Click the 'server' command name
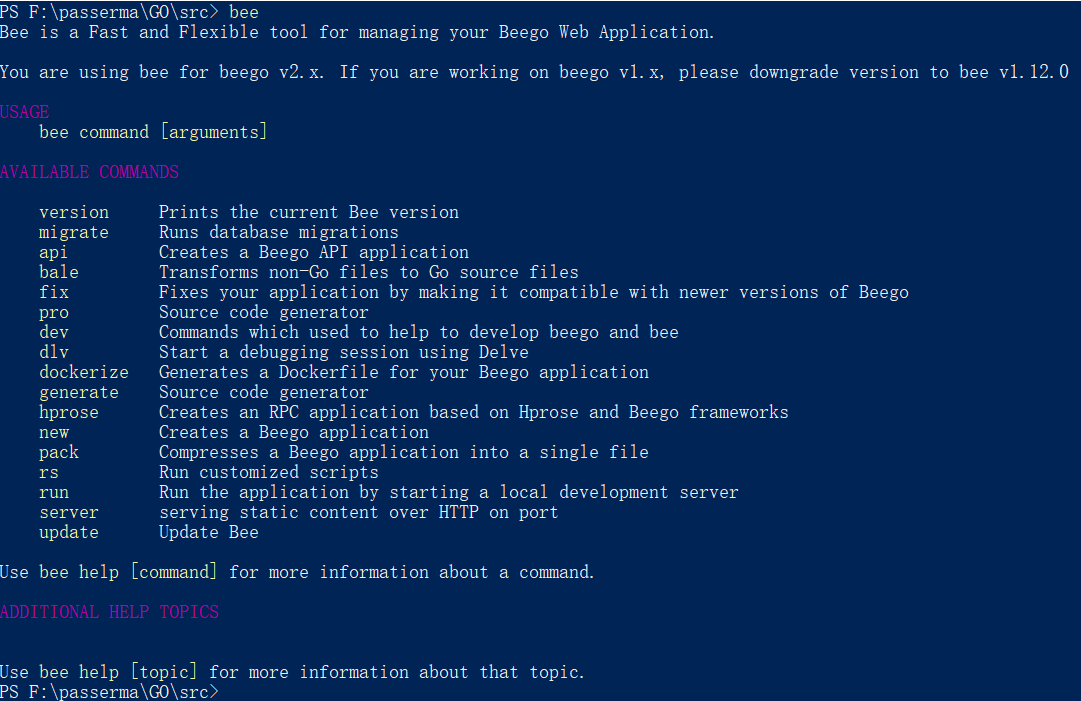This screenshot has height=701, width=1081. tap(69, 513)
